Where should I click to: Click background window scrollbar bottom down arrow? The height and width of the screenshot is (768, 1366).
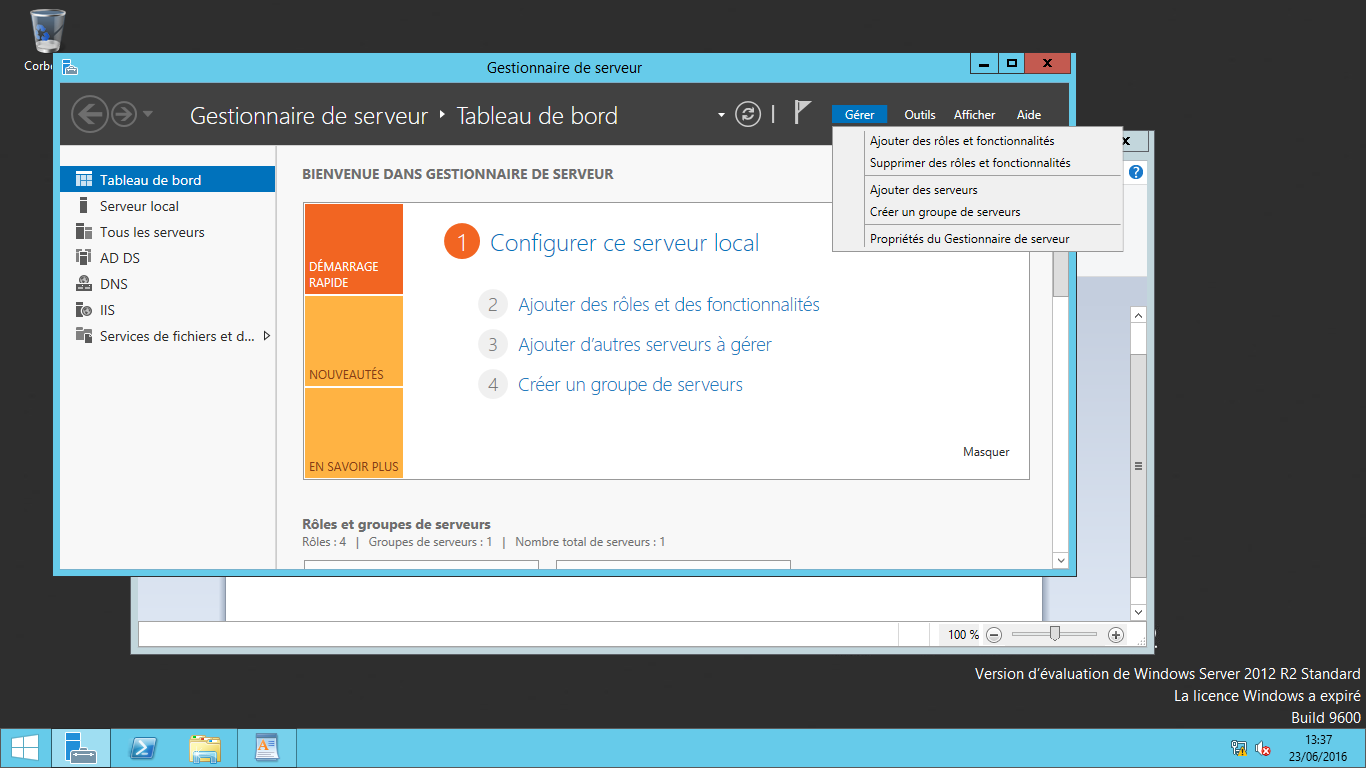click(x=1138, y=612)
